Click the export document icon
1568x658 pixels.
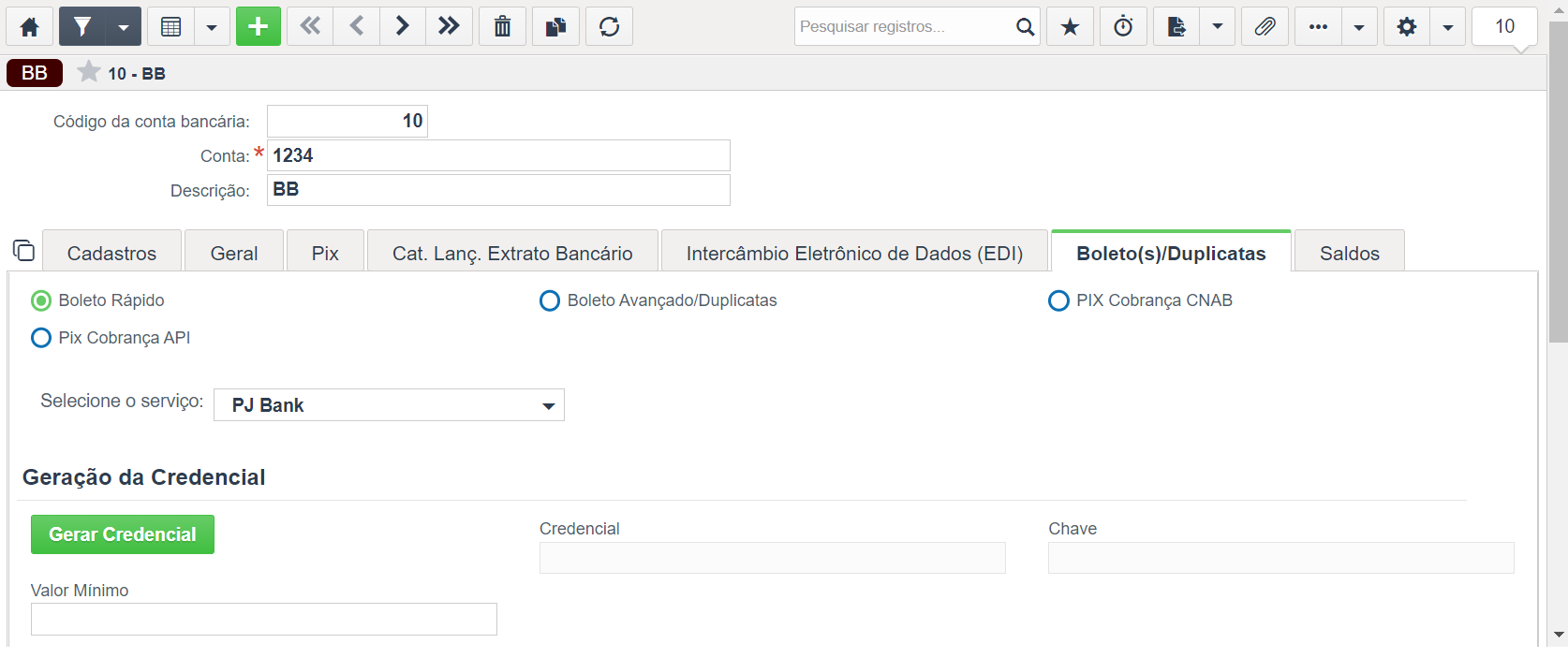click(1176, 26)
